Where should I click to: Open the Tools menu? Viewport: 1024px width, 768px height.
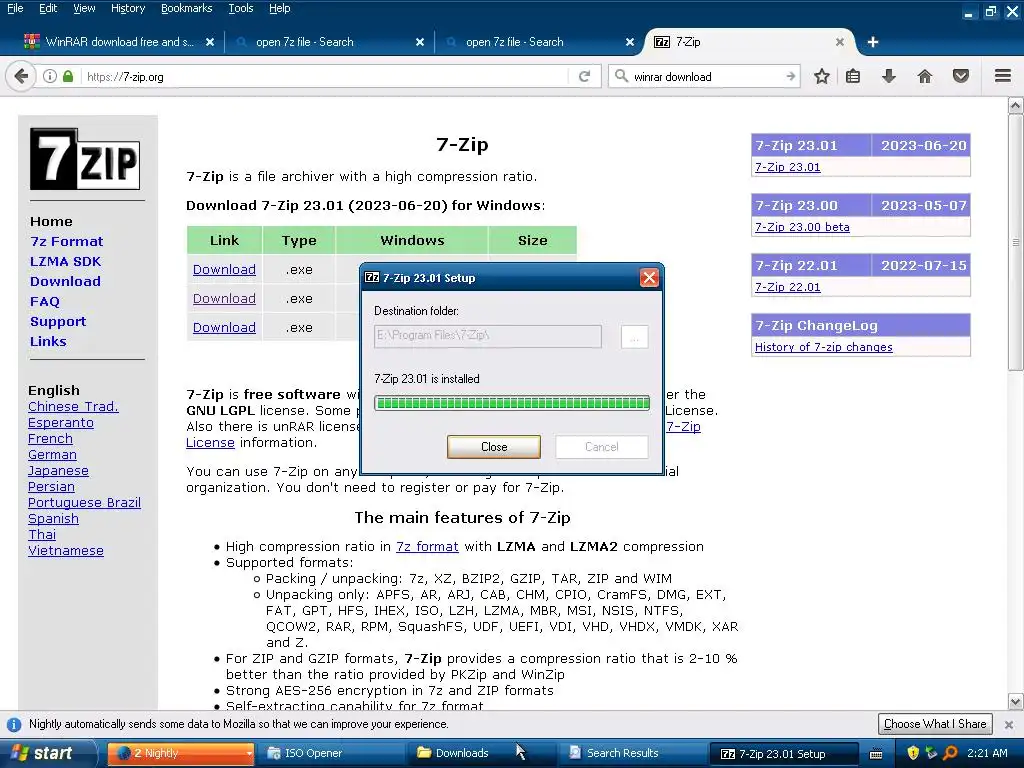click(x=240, y=8)
